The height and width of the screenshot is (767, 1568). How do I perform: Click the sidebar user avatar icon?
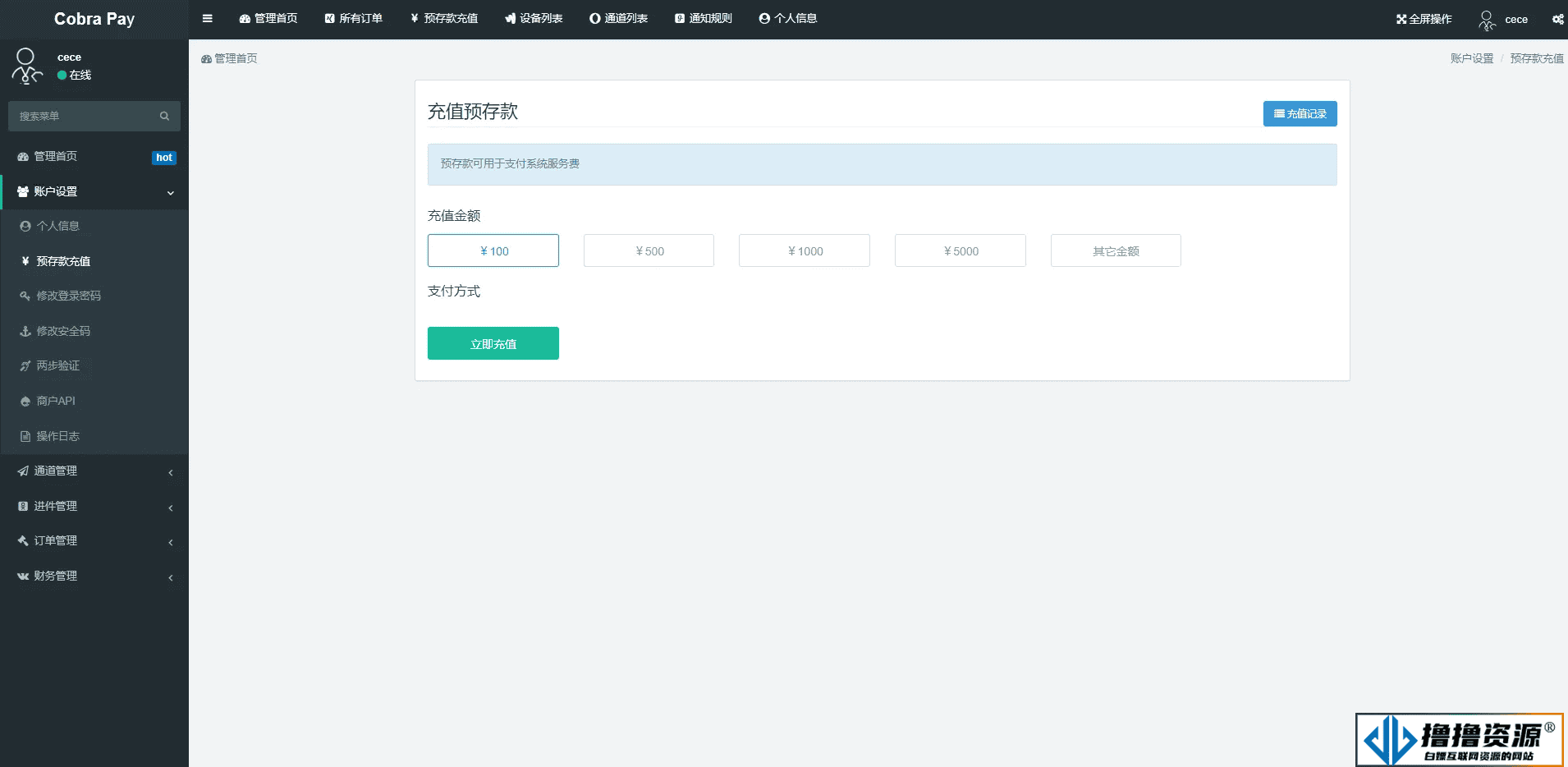(x=26, y=66)
